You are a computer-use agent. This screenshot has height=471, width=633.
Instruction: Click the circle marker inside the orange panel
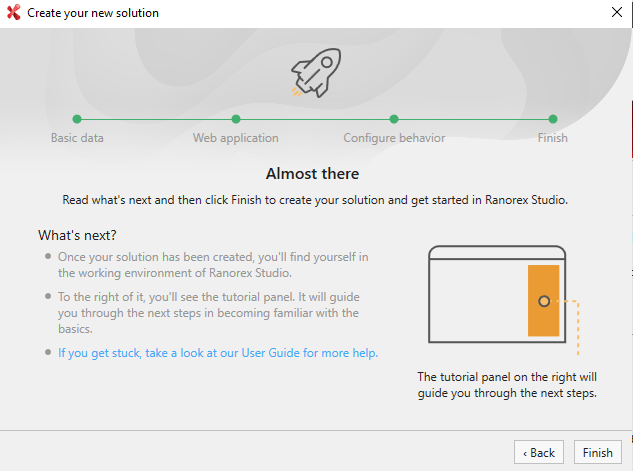point(543,301)
